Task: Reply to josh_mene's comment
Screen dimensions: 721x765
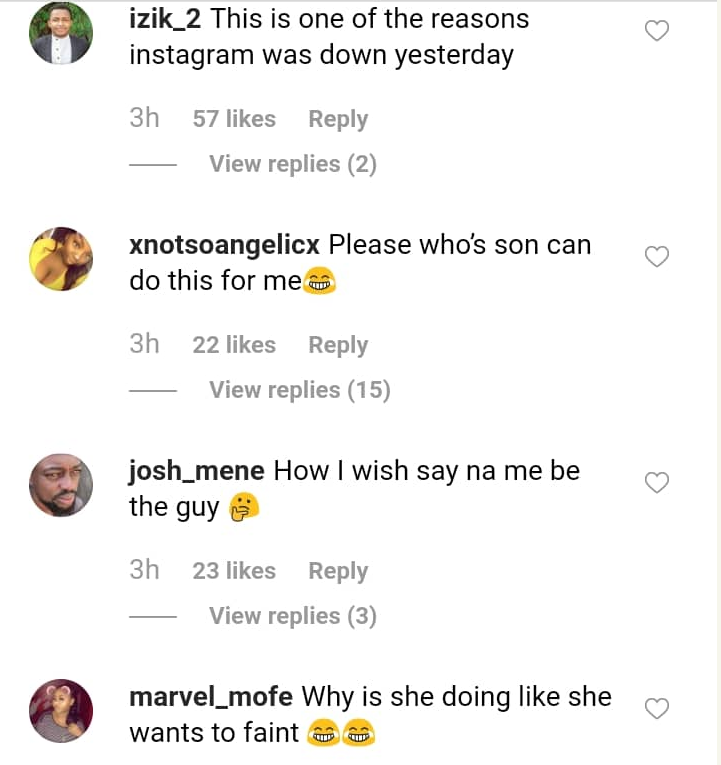Action: [x=338, y=571]
